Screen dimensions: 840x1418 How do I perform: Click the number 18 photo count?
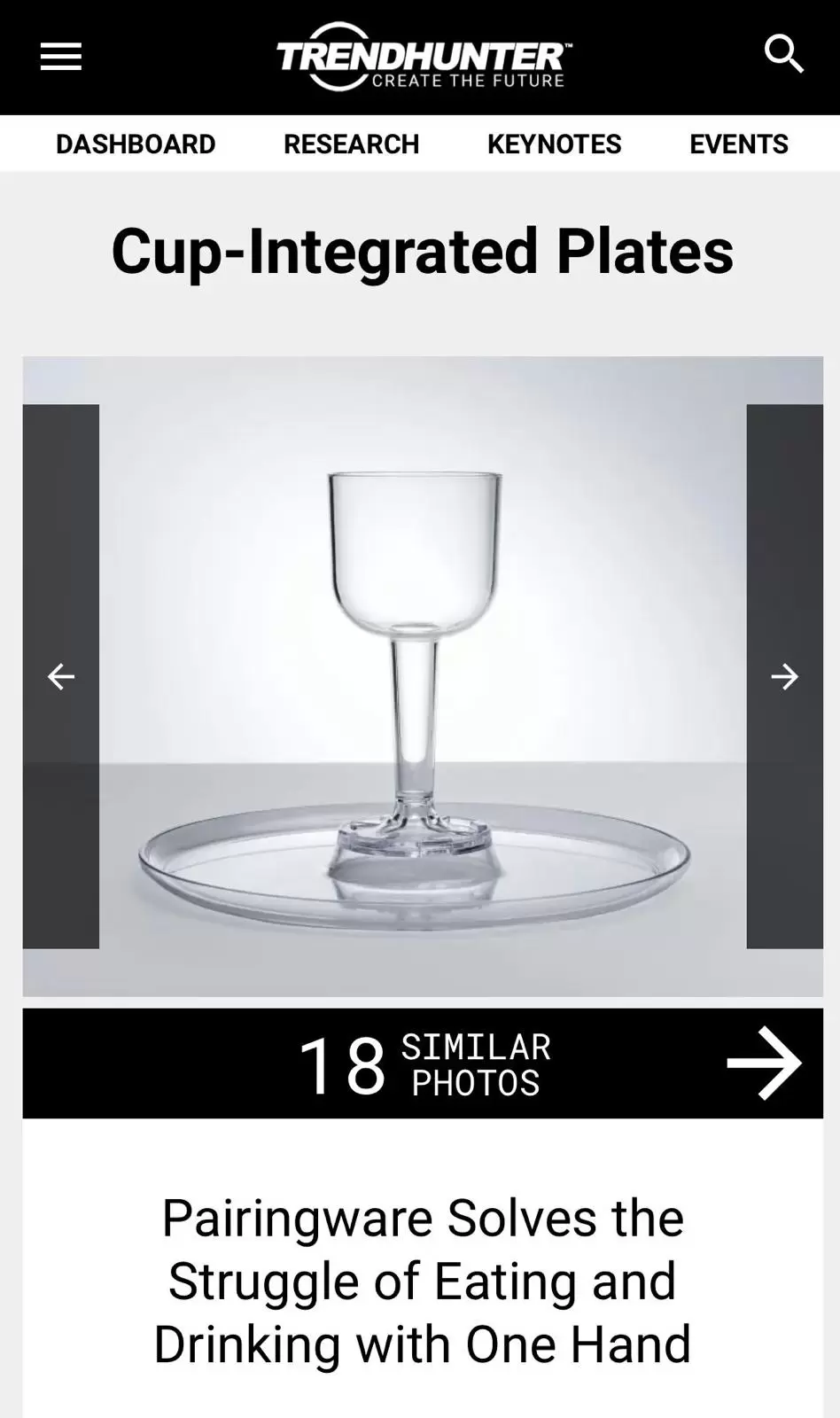pyautogui.click(x=342, y=1065)
